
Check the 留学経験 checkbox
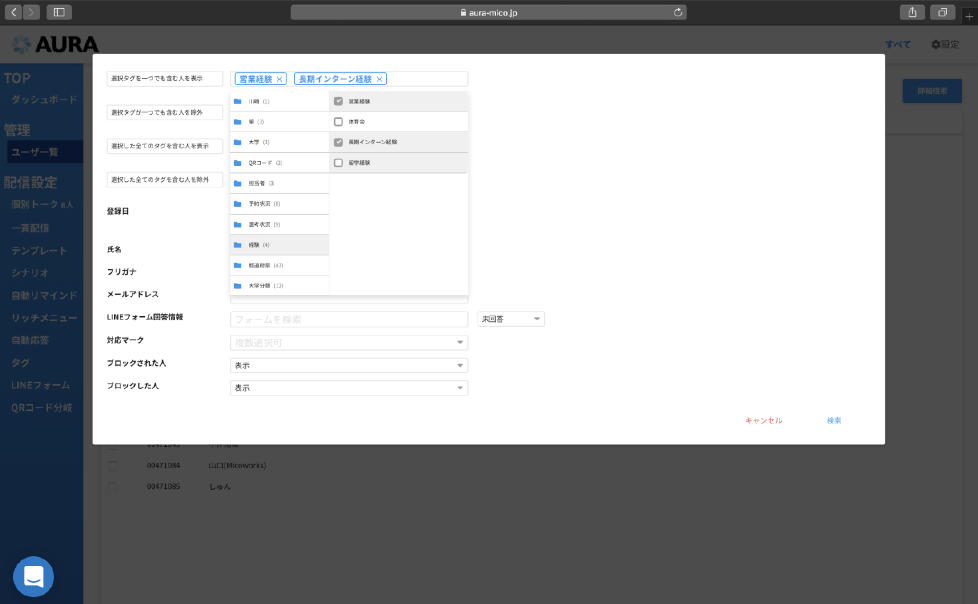[338, 163]
